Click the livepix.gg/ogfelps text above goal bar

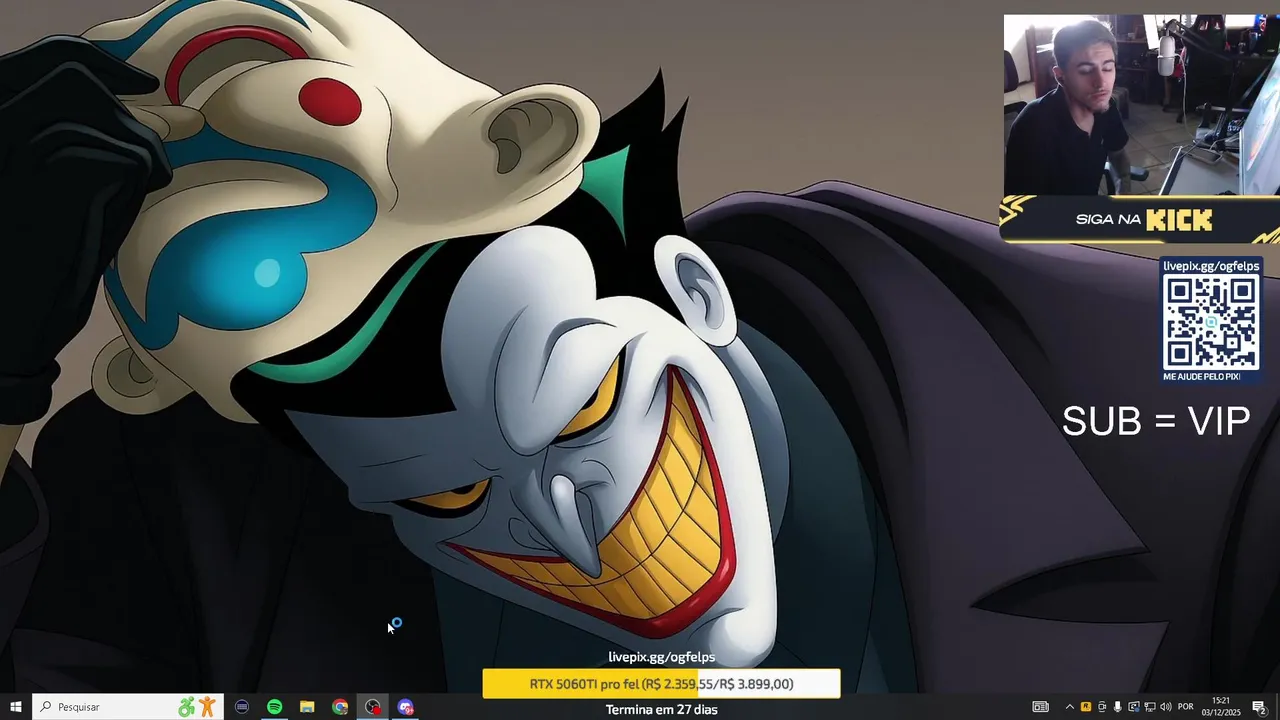[661, 657]
